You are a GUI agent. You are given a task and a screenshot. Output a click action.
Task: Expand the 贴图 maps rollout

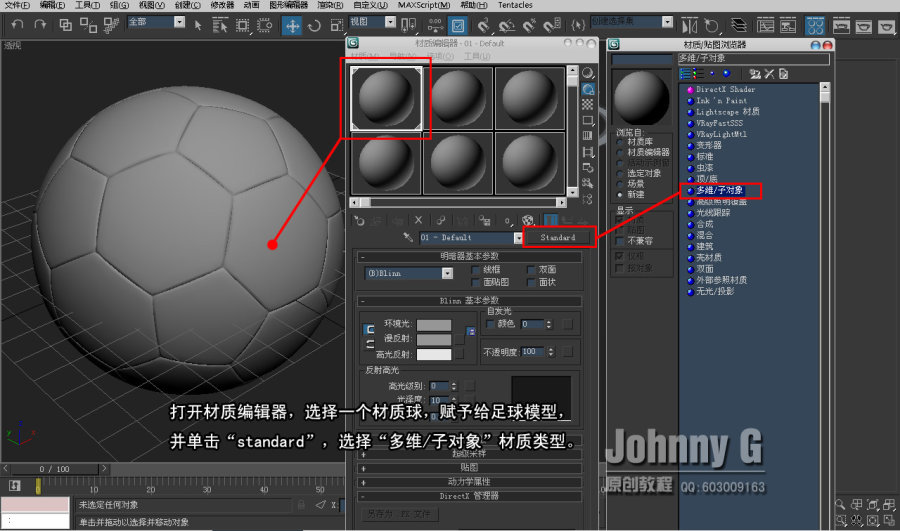coord(469,468)
